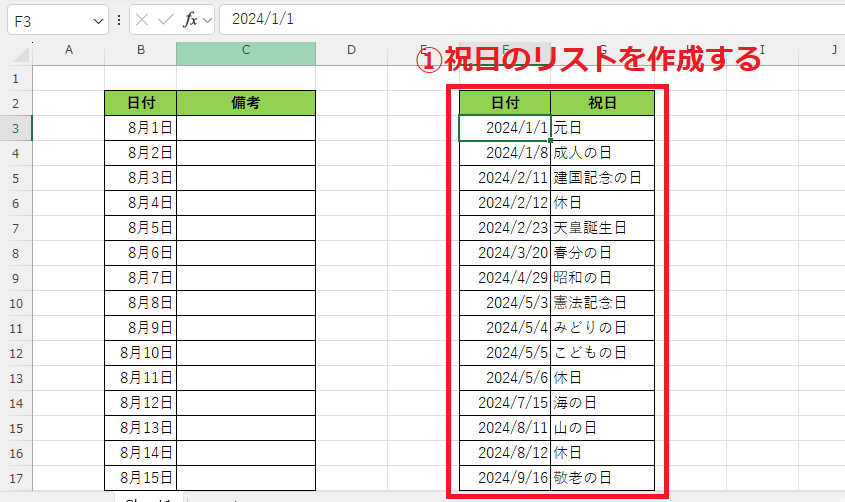
Task: Click the こどもの日 cell
Action: coord(602,353)
